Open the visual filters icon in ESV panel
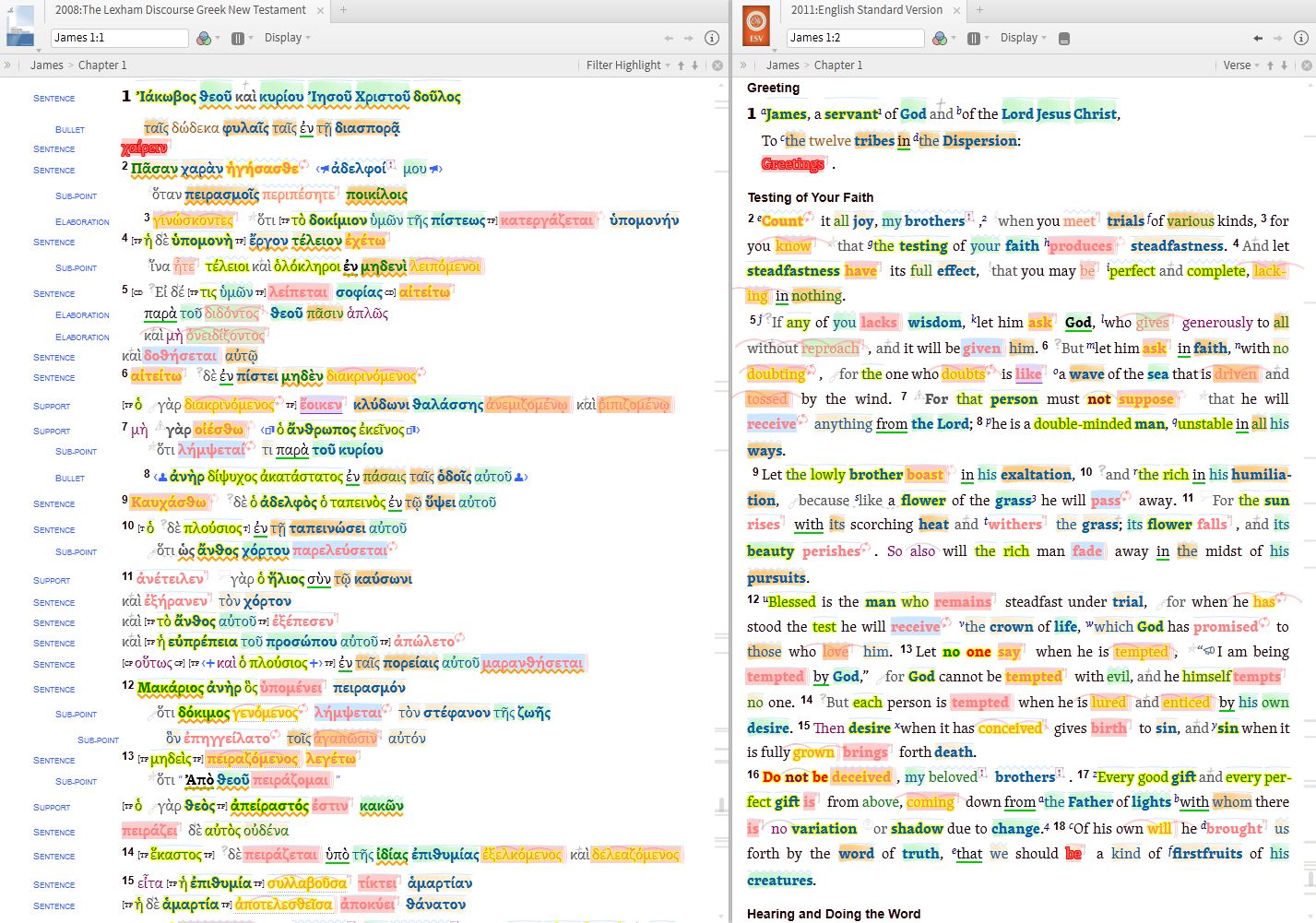 (x=940, y=38)
